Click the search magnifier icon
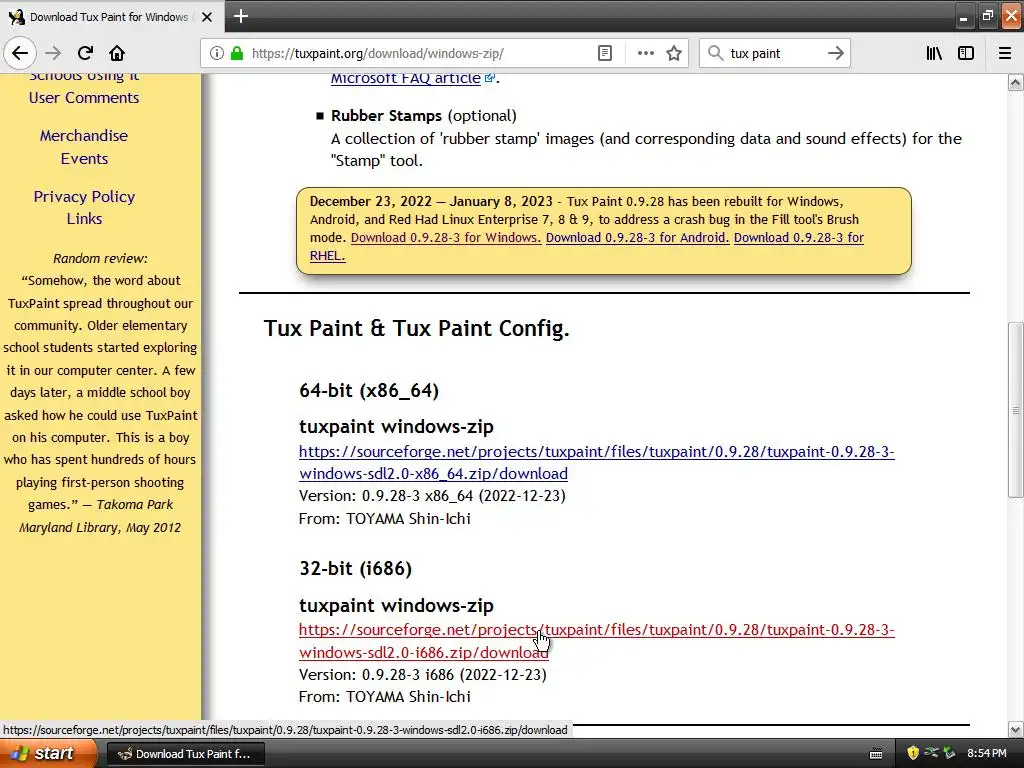The height and width of the screenshot is (768, 1024). coord(716,53)
